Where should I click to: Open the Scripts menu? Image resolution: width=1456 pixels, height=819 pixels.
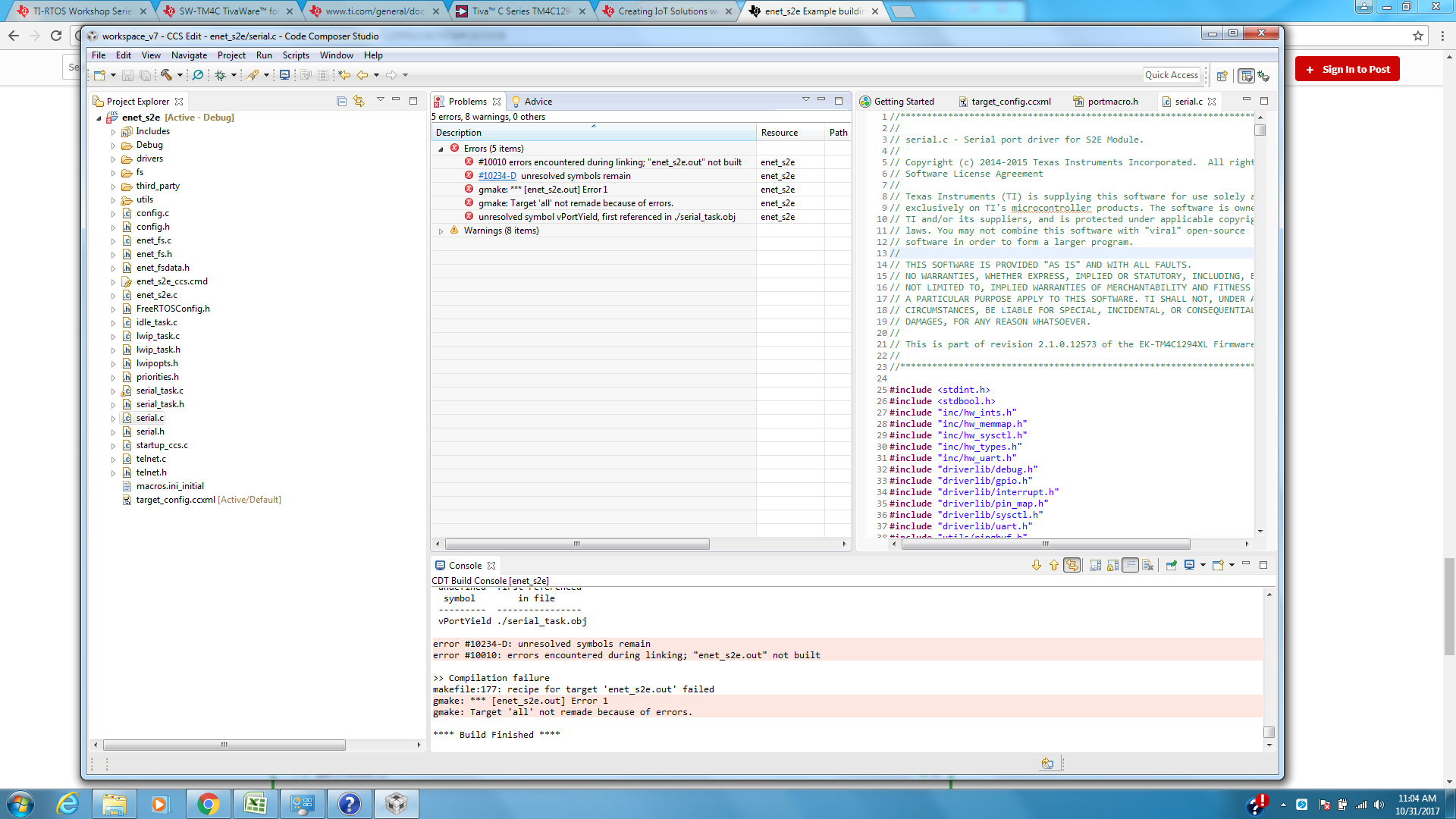(x=296, y=55)
